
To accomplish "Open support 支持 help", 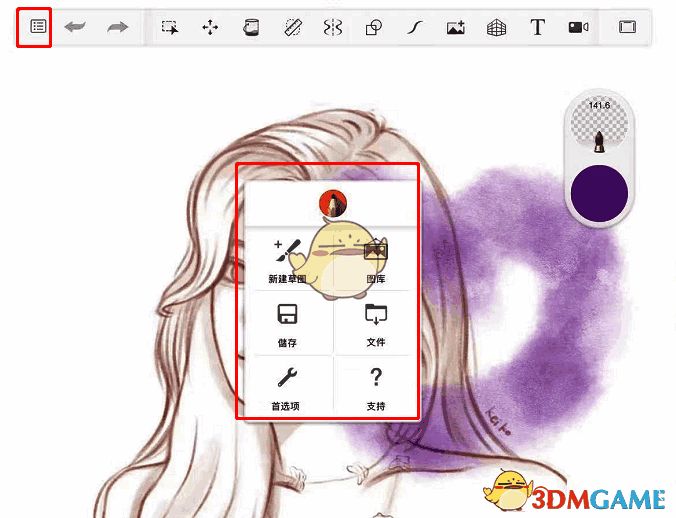I will [376, 389].
